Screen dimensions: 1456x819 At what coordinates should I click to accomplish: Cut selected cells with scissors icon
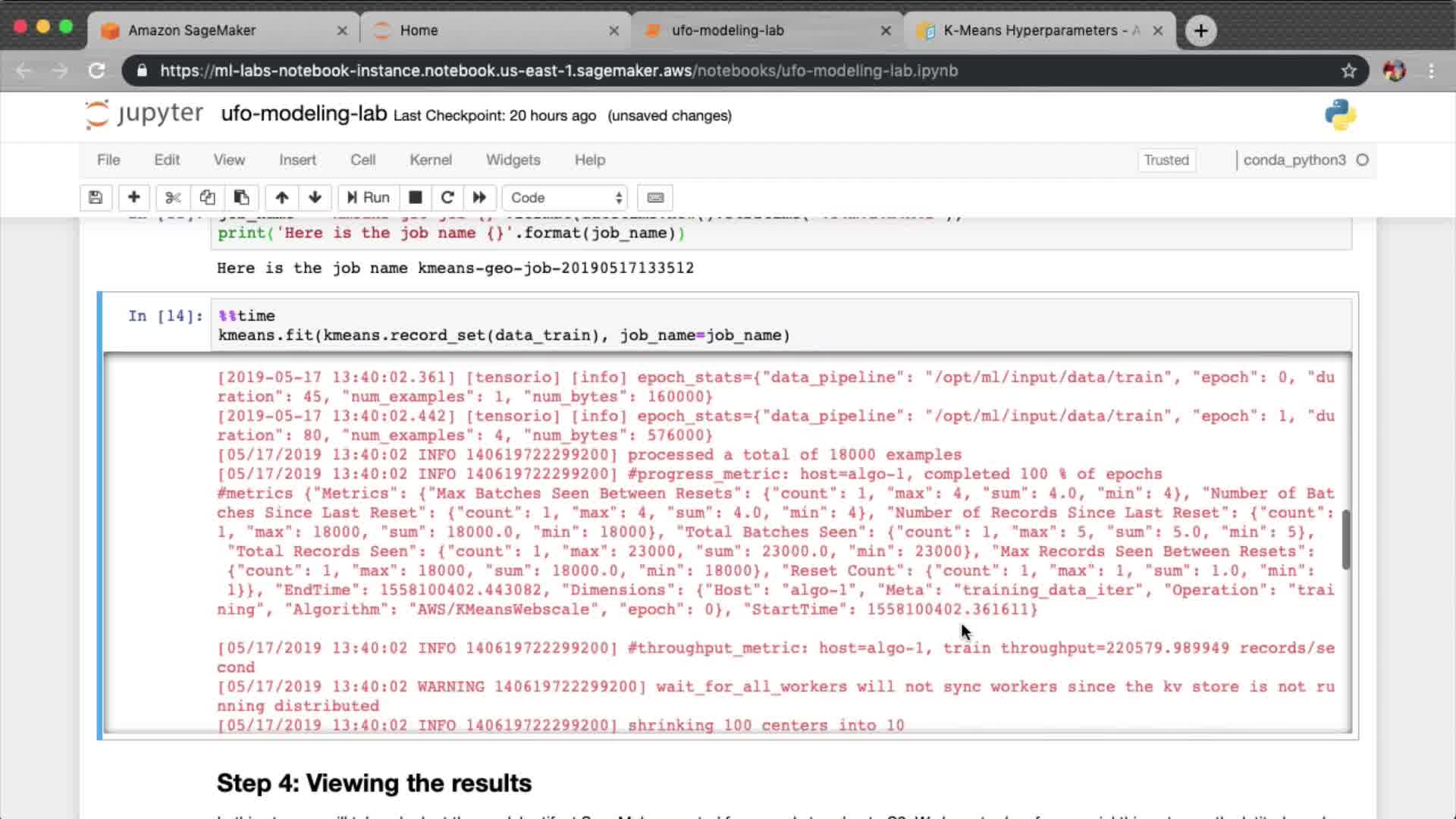coord(173,198)
